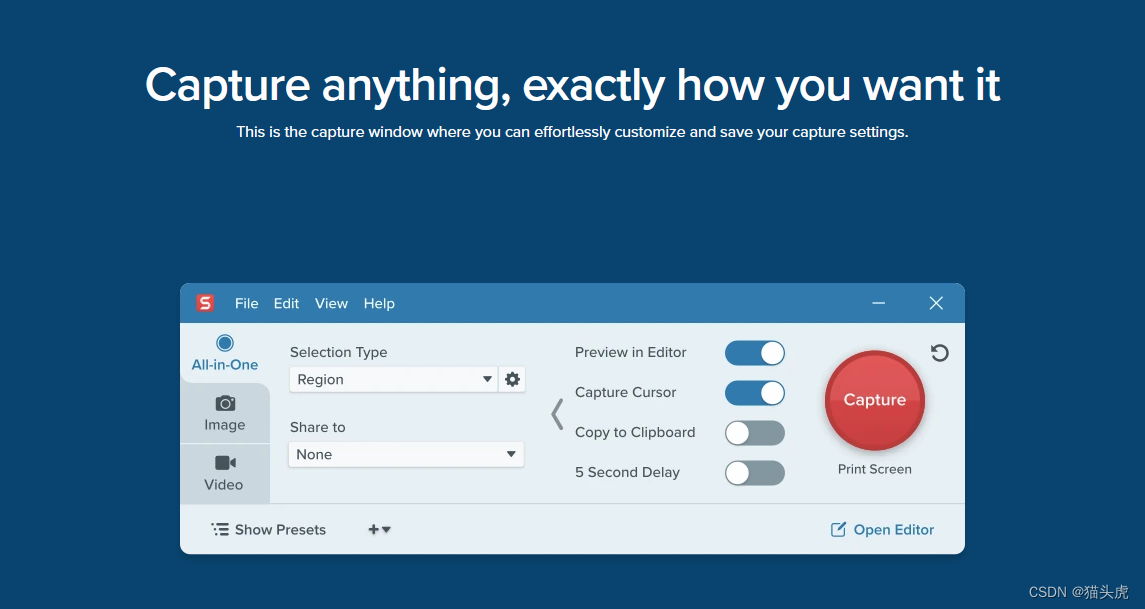Close the Snagit capture window

coord(936,303)
